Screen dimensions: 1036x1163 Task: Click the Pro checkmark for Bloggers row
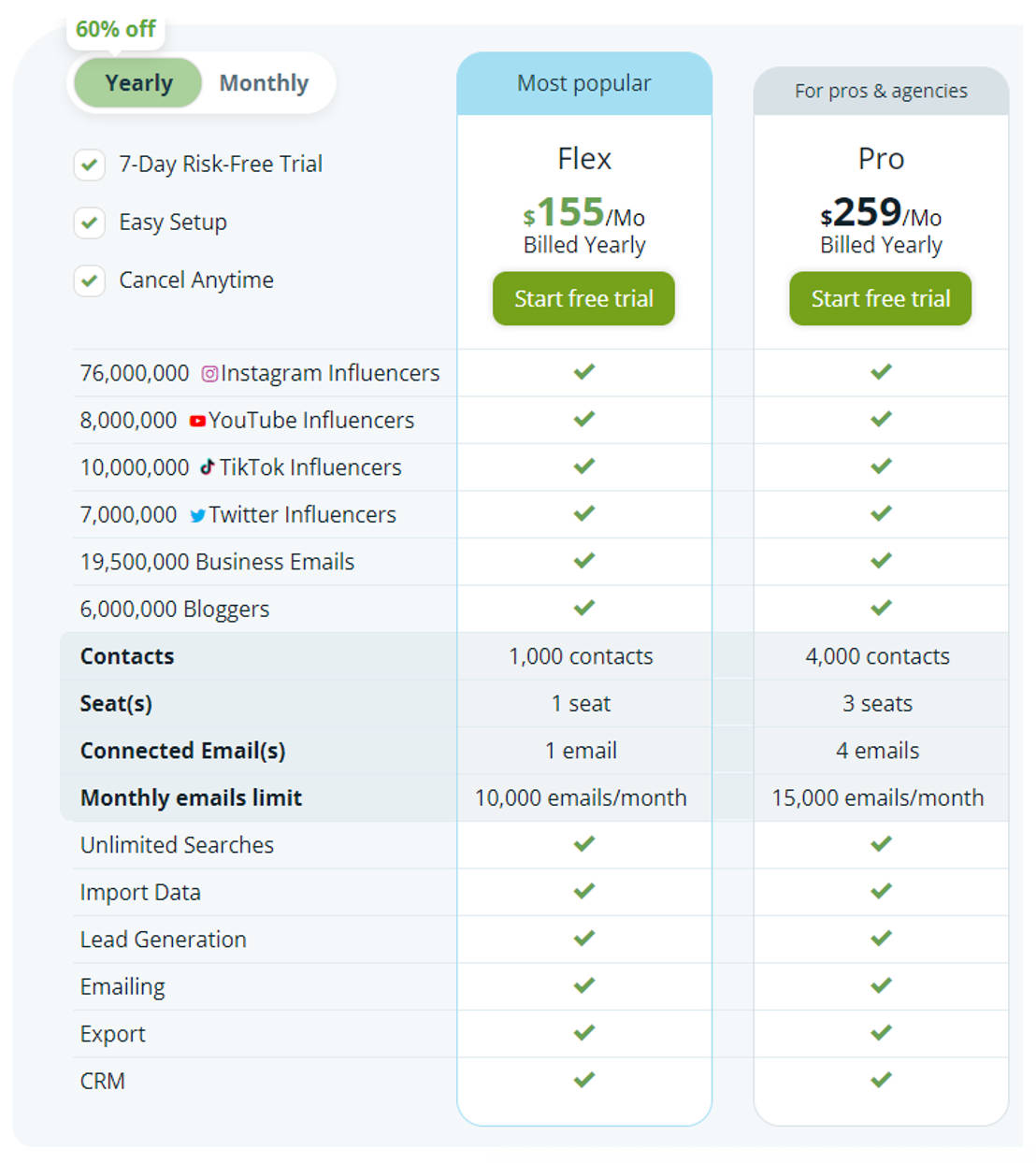(x=881, y=608)
